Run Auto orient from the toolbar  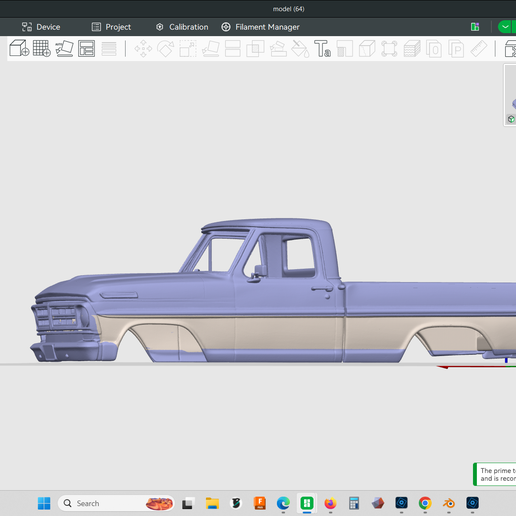64,49
